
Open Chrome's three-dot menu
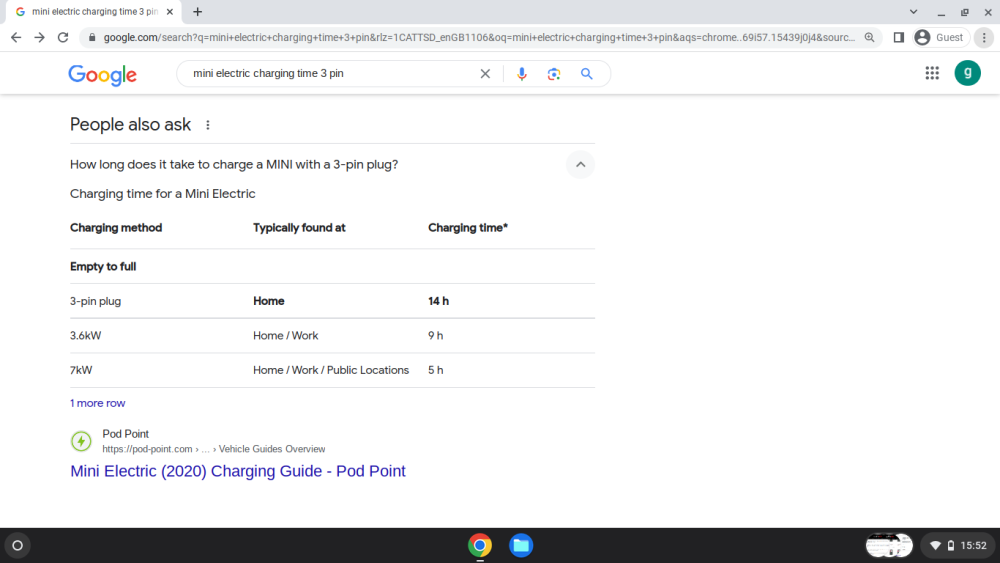click(x=984, y=38)
